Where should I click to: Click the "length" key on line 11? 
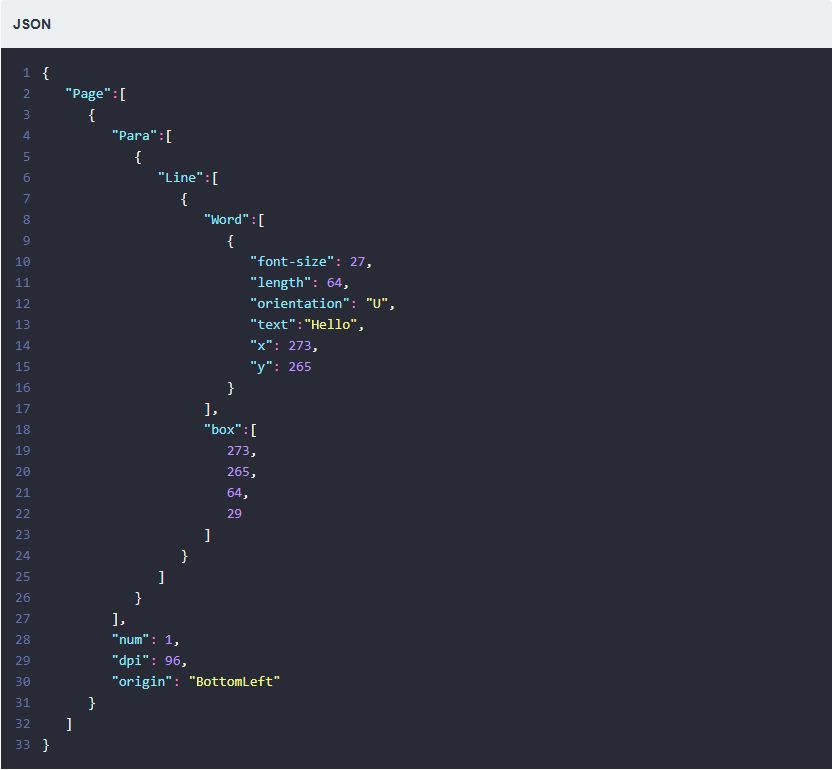click(x=286, y=282)
